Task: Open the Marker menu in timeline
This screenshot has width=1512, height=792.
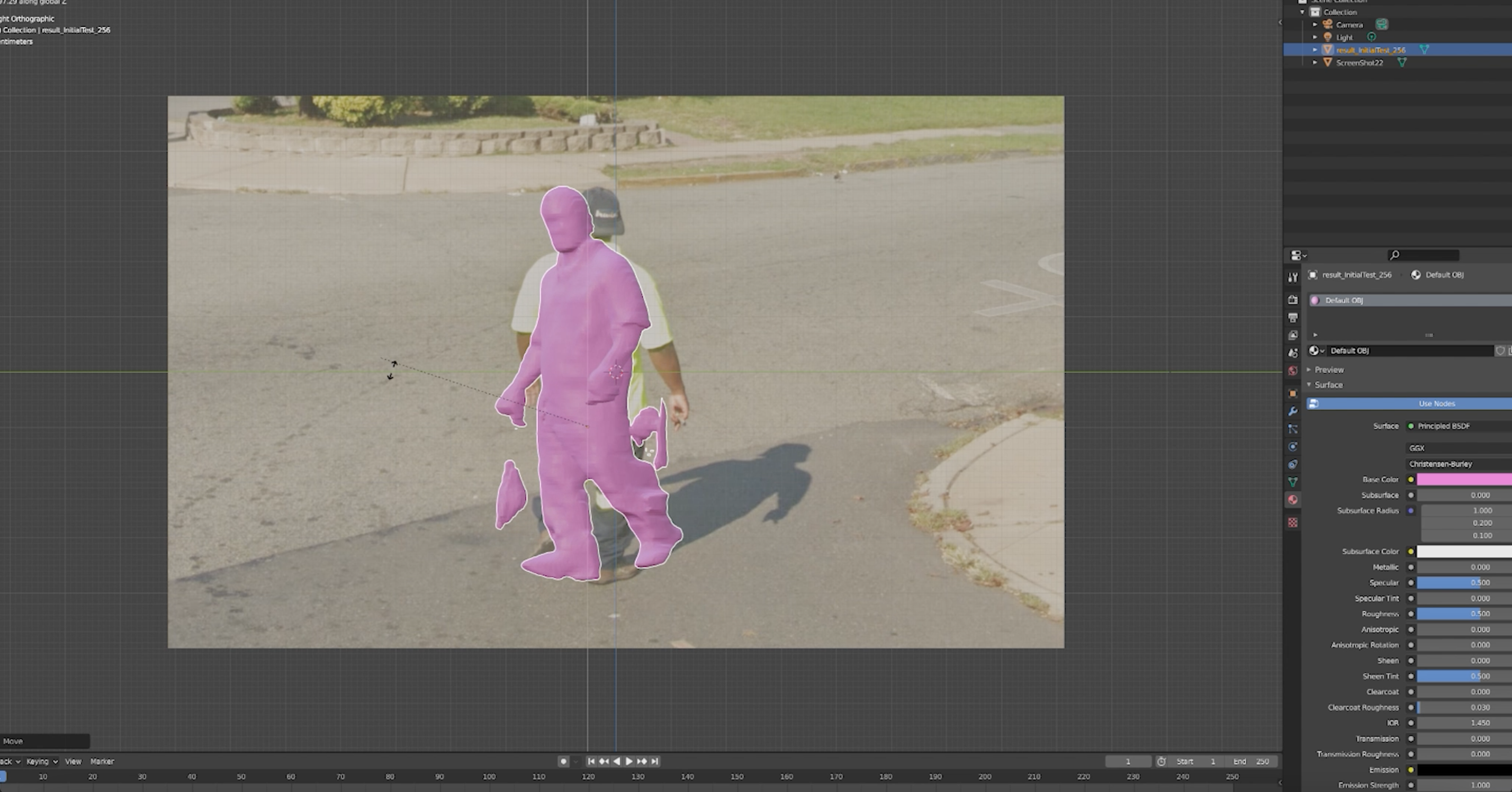Action: 102,761
